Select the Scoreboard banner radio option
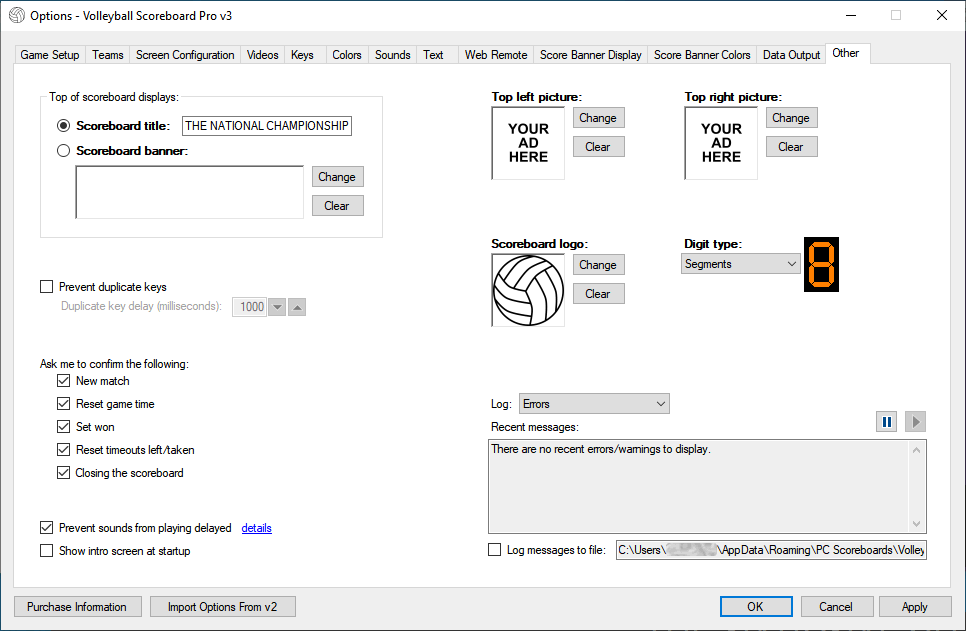Image resolution: width=966 pixels, height=631 pixels. click(64, 151)
